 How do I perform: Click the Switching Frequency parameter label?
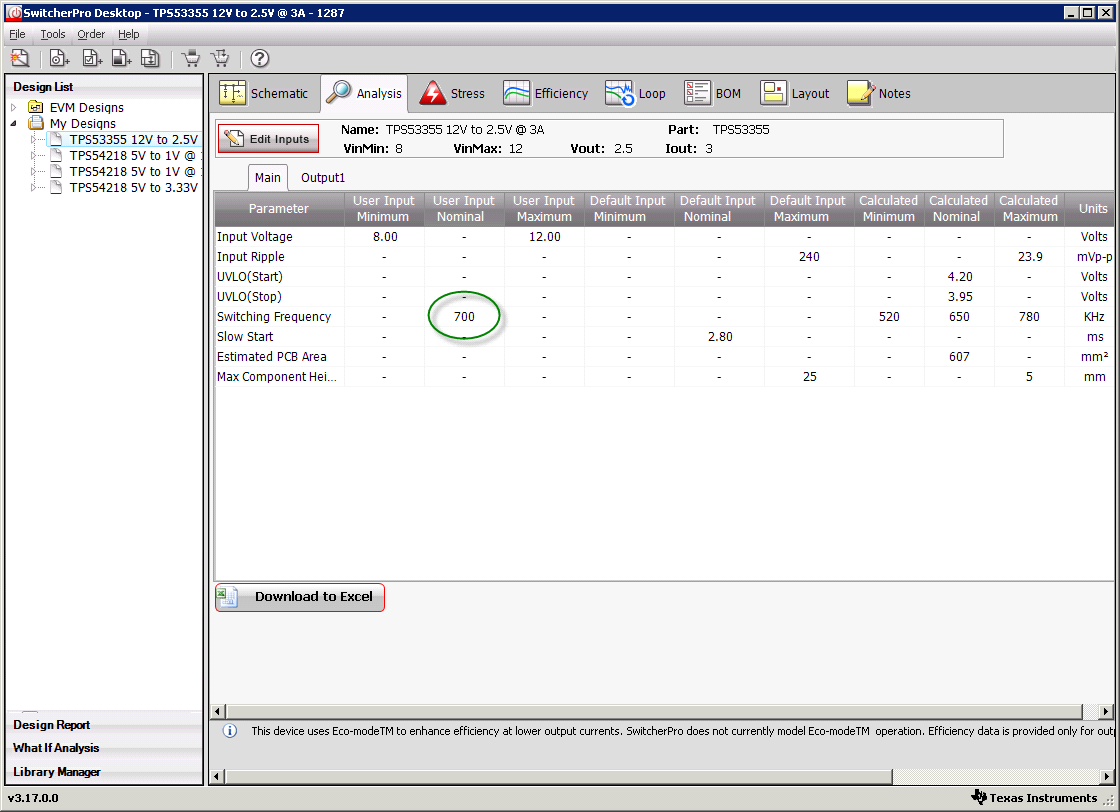click(x=274, y=316)
